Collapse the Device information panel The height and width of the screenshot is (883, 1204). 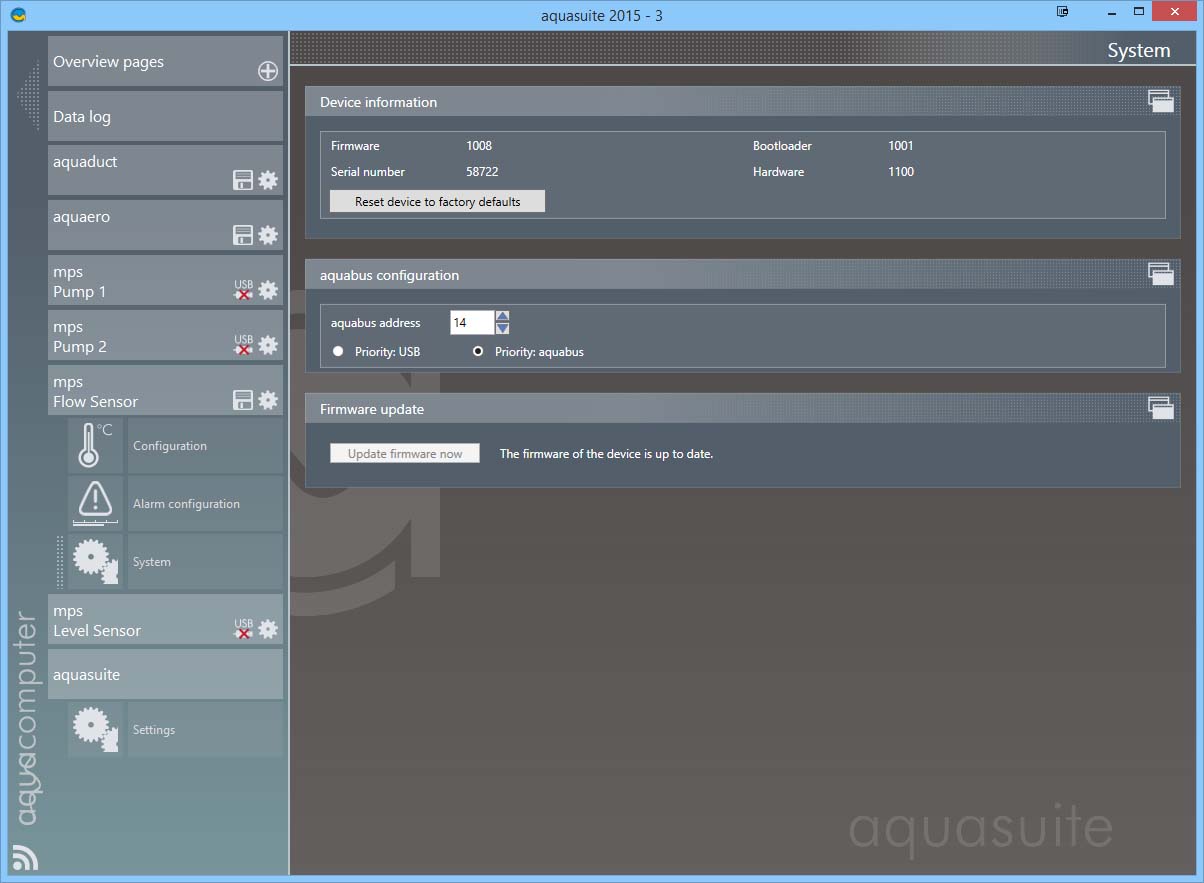1159,100
